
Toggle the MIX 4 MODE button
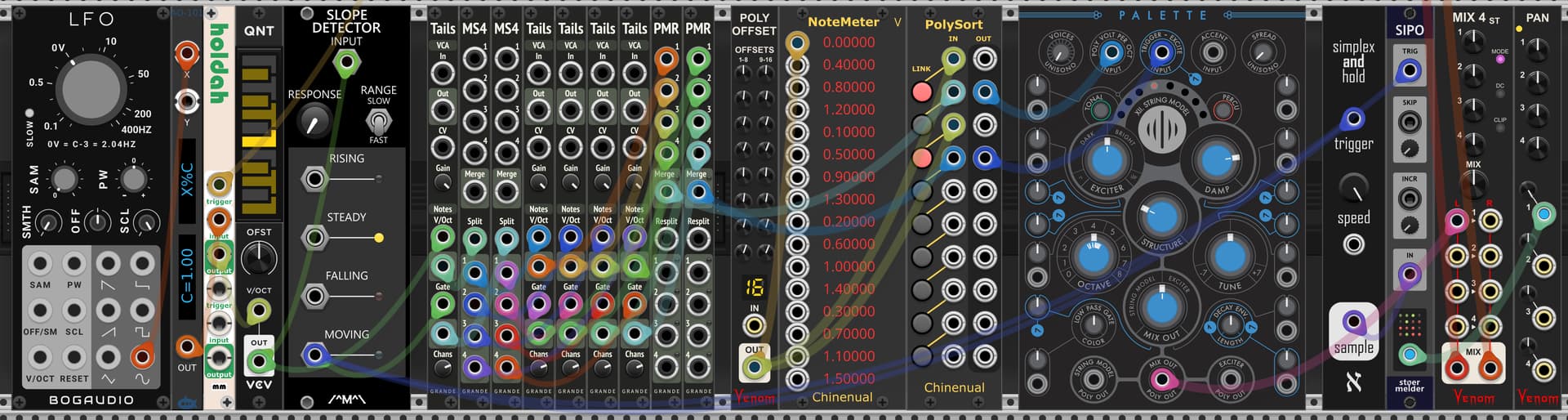pos(1499,60)
